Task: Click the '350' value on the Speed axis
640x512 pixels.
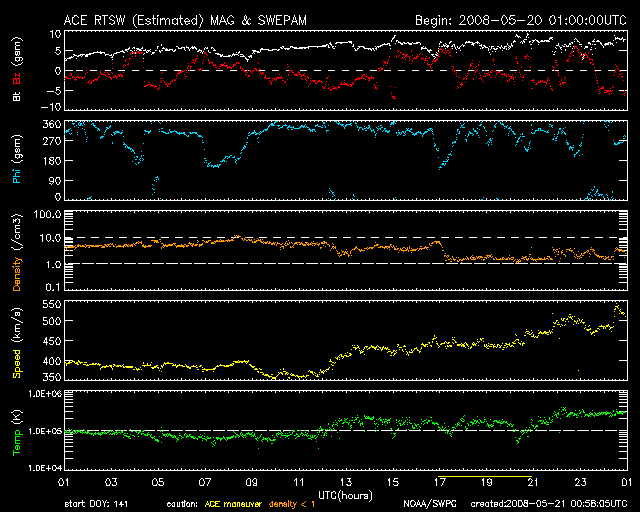Action: click(51, 377)
